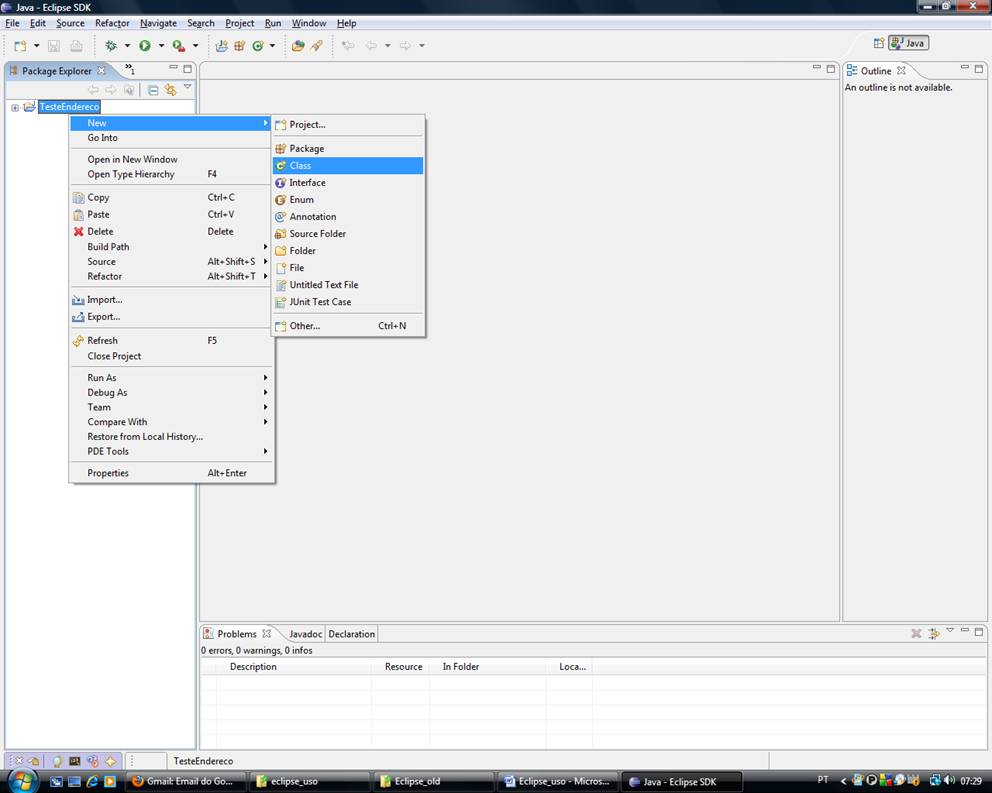The height and width of the screenshot is (793, 992).
Task: Select Import... in the context menu
Action: click(171, 300)
